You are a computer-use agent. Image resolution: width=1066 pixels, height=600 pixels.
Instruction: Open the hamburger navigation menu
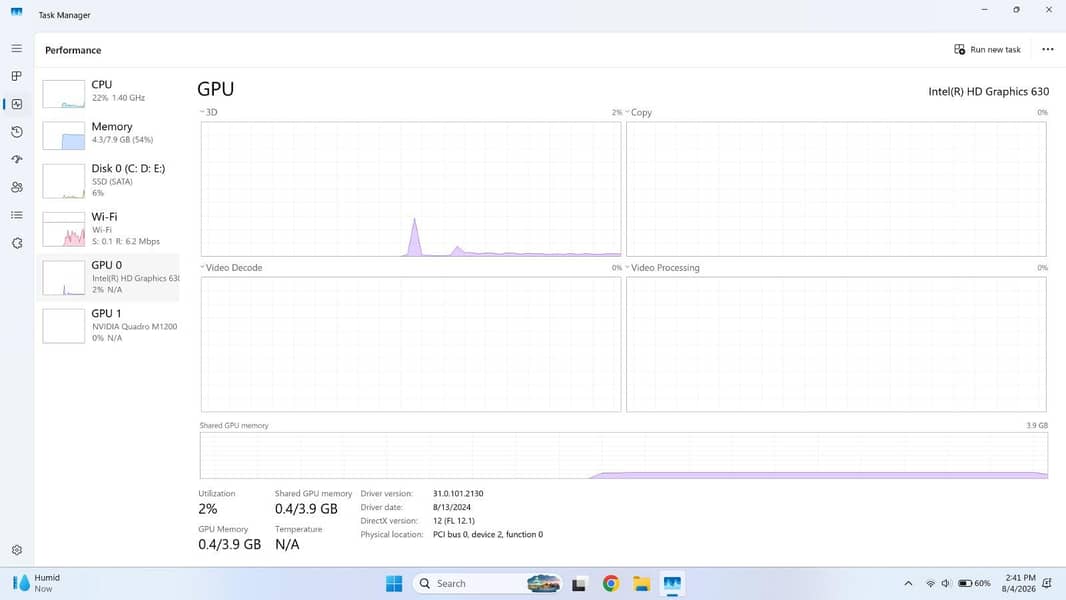point(17,48)
